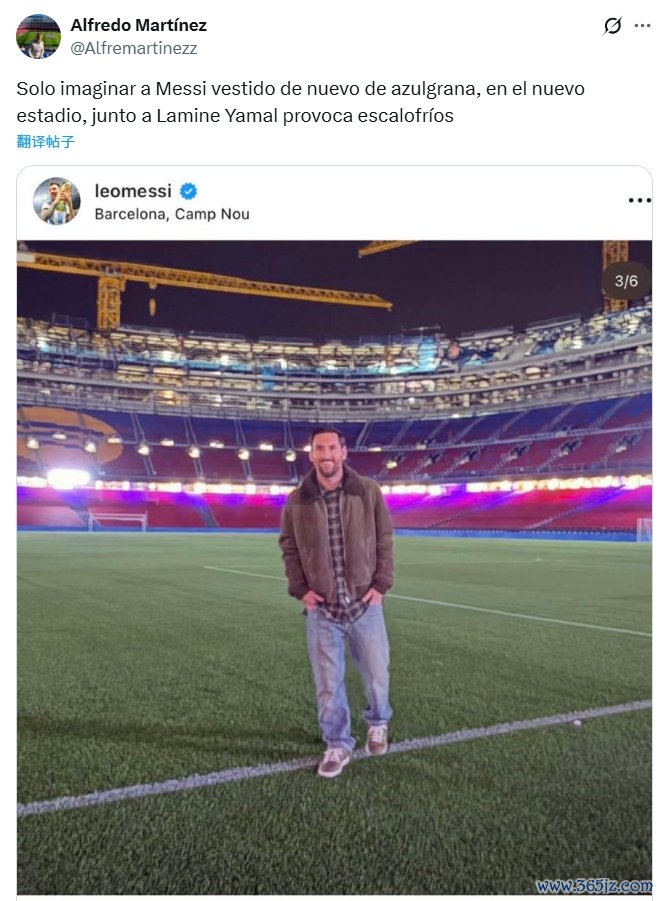Image resolution: width=660 pixels, height=901 pixels.
Task: Click the Barcelona, Camp Nou location tag
Action: point(172,214)
